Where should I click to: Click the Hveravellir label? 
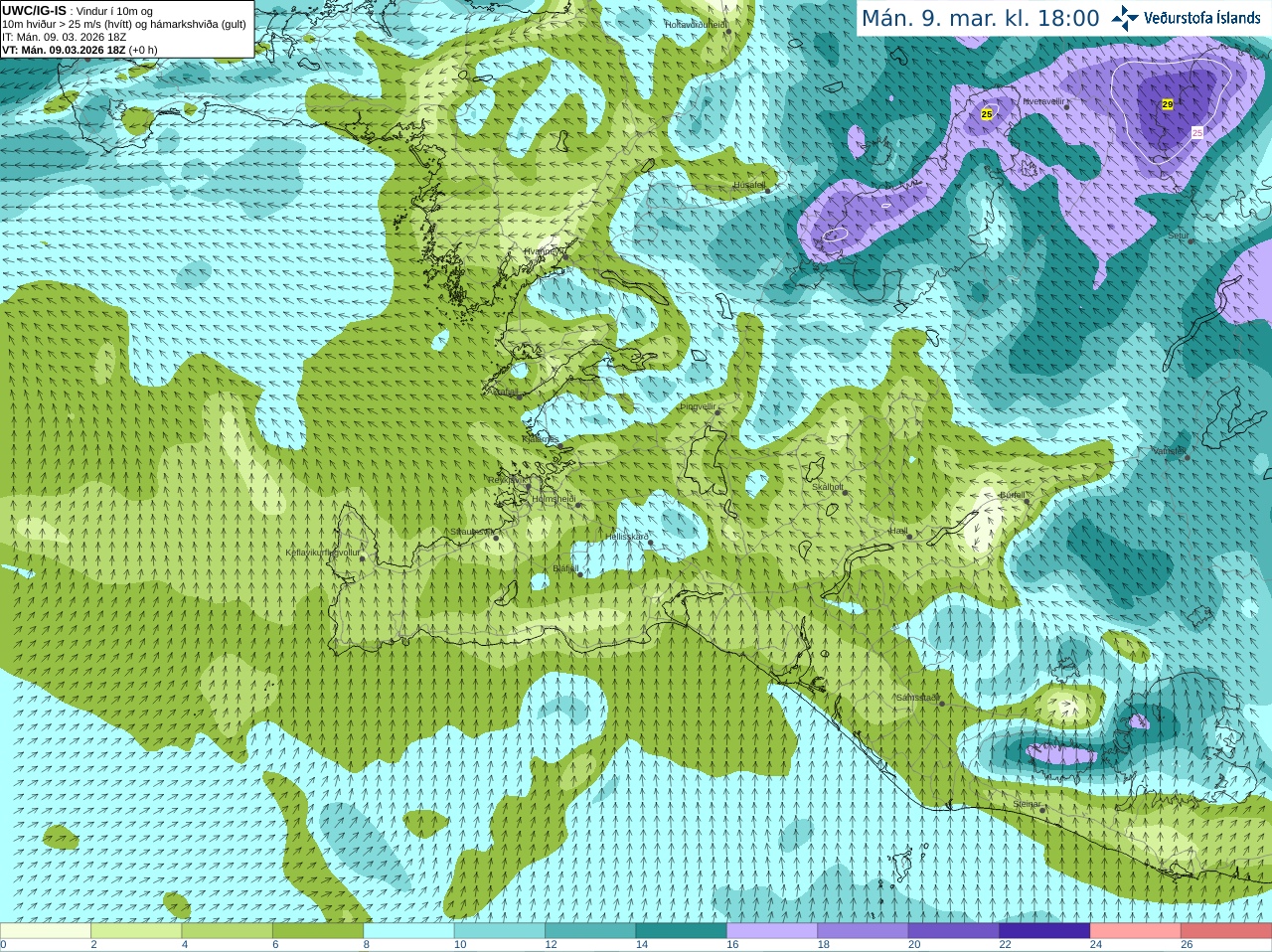coord(1043,101)
